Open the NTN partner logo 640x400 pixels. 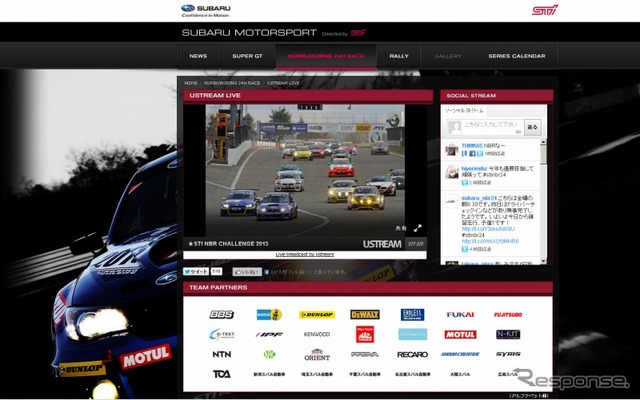[222, 354]
